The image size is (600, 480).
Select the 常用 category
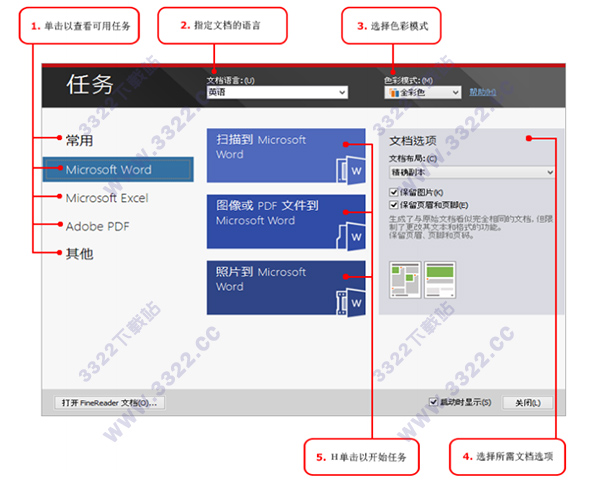click(x=79, y=140)
